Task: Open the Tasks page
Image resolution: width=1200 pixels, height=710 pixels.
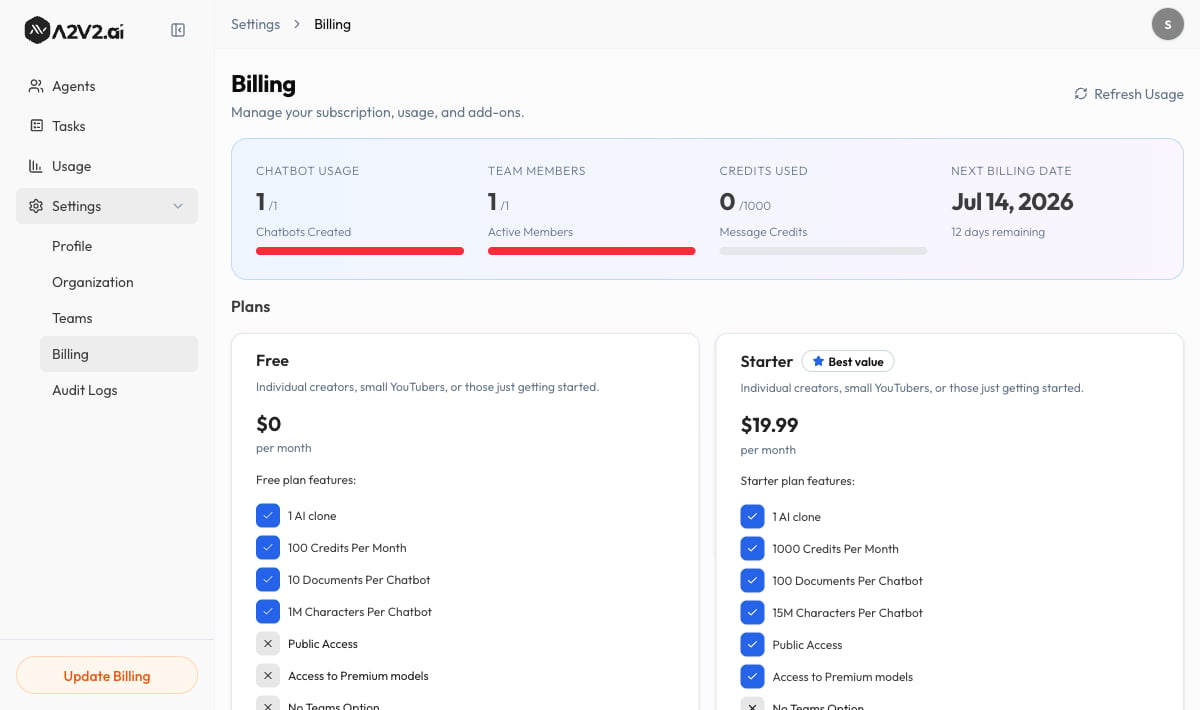Action: pos(107,126)
